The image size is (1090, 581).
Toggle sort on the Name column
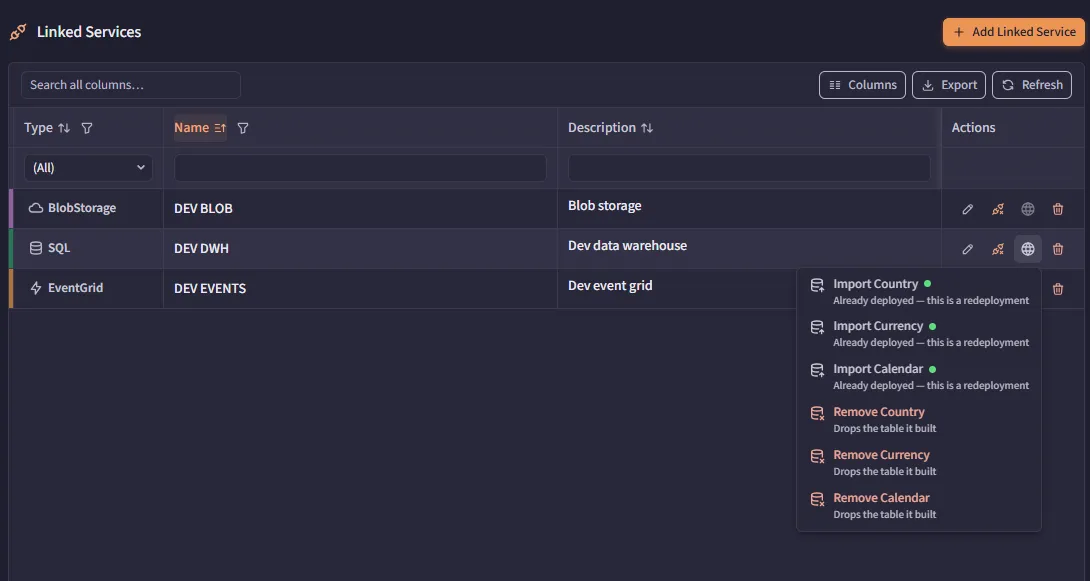[x=200, y=128]
